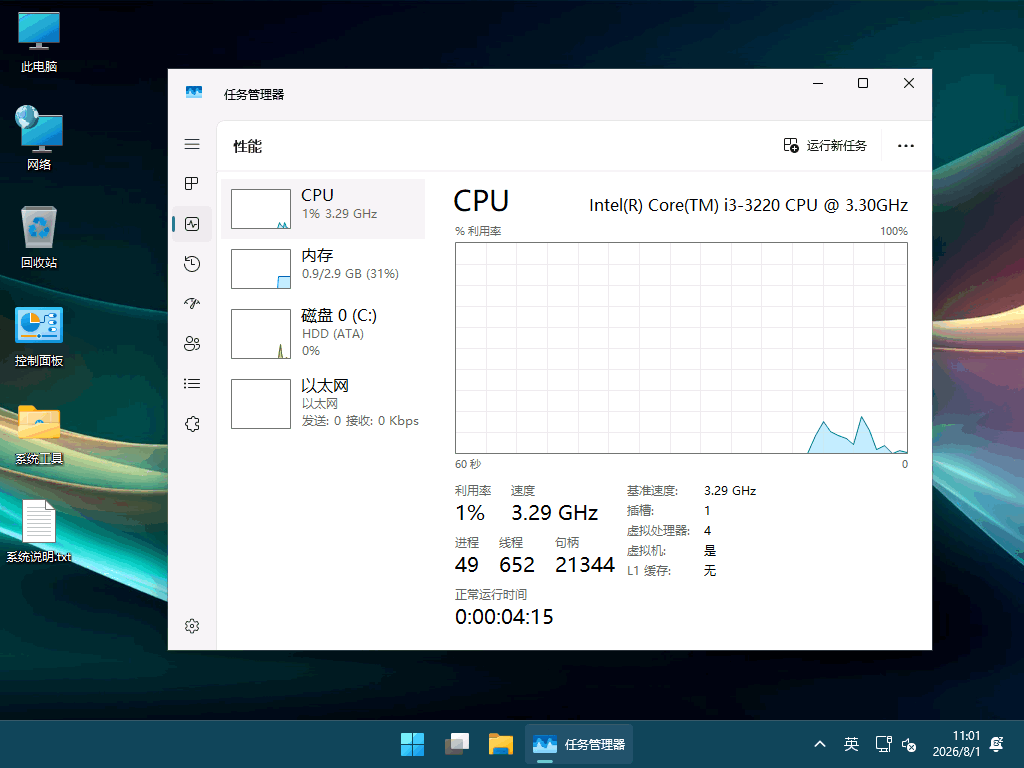Image resolution: width=1024 pixels, height=768 pixels.
Task: Click the Task Manager title bar icon
Action: 194,93
